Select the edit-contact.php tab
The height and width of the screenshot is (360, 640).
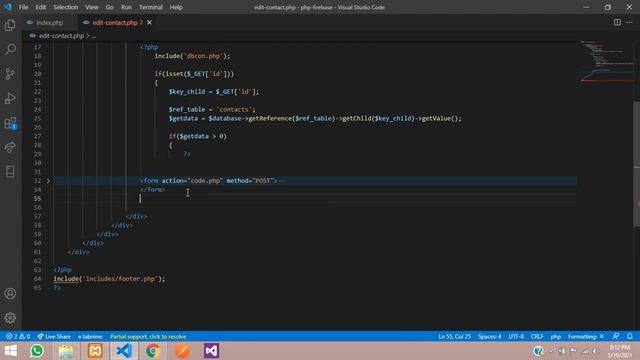(115, 22)
